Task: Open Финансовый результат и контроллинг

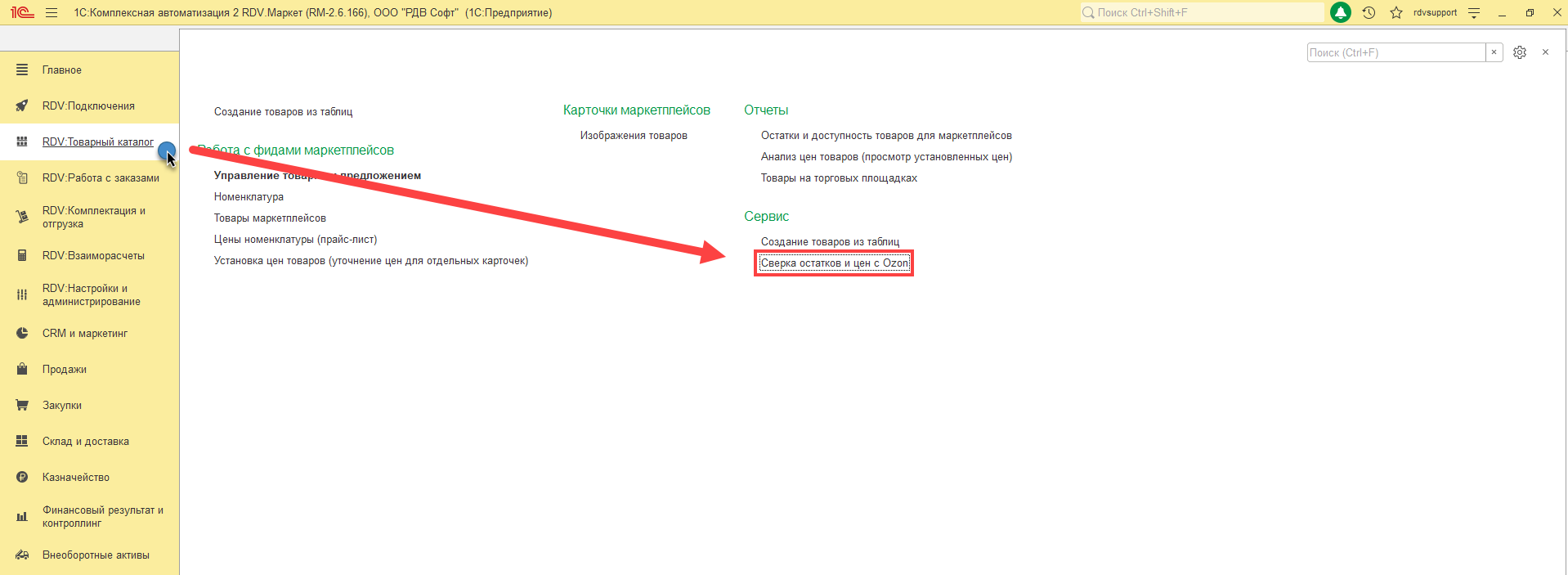Action: point(103,516)
